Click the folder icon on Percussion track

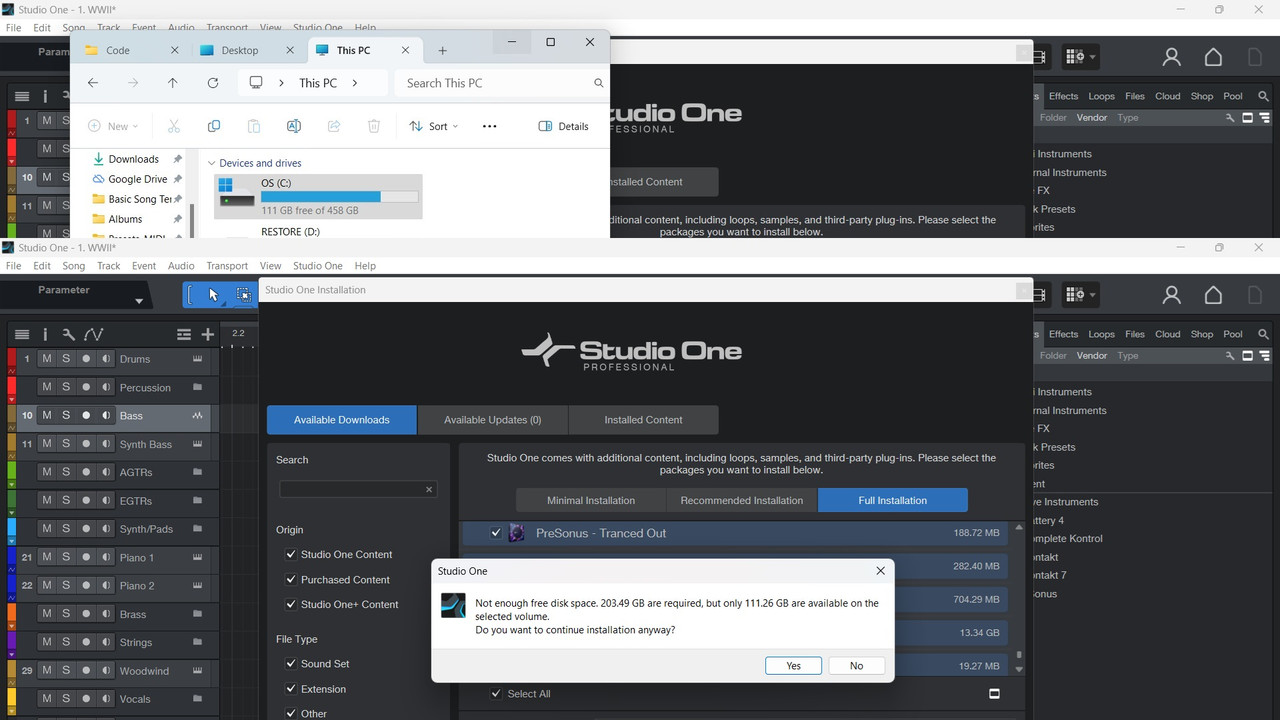click(x=198, y=387)
